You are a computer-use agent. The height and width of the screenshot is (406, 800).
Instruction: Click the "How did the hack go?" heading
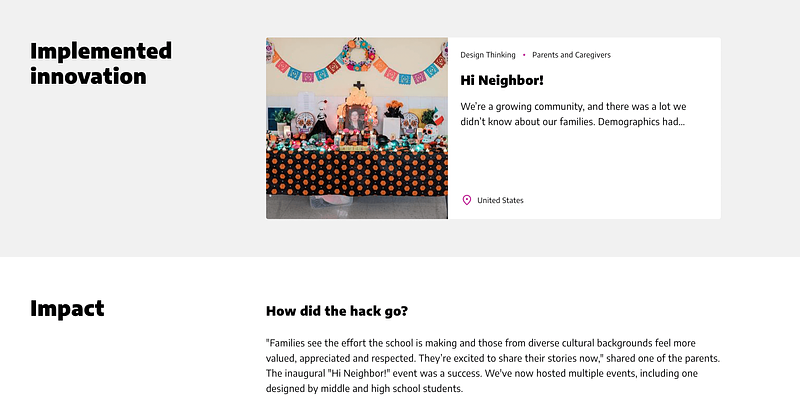point(337,311)
